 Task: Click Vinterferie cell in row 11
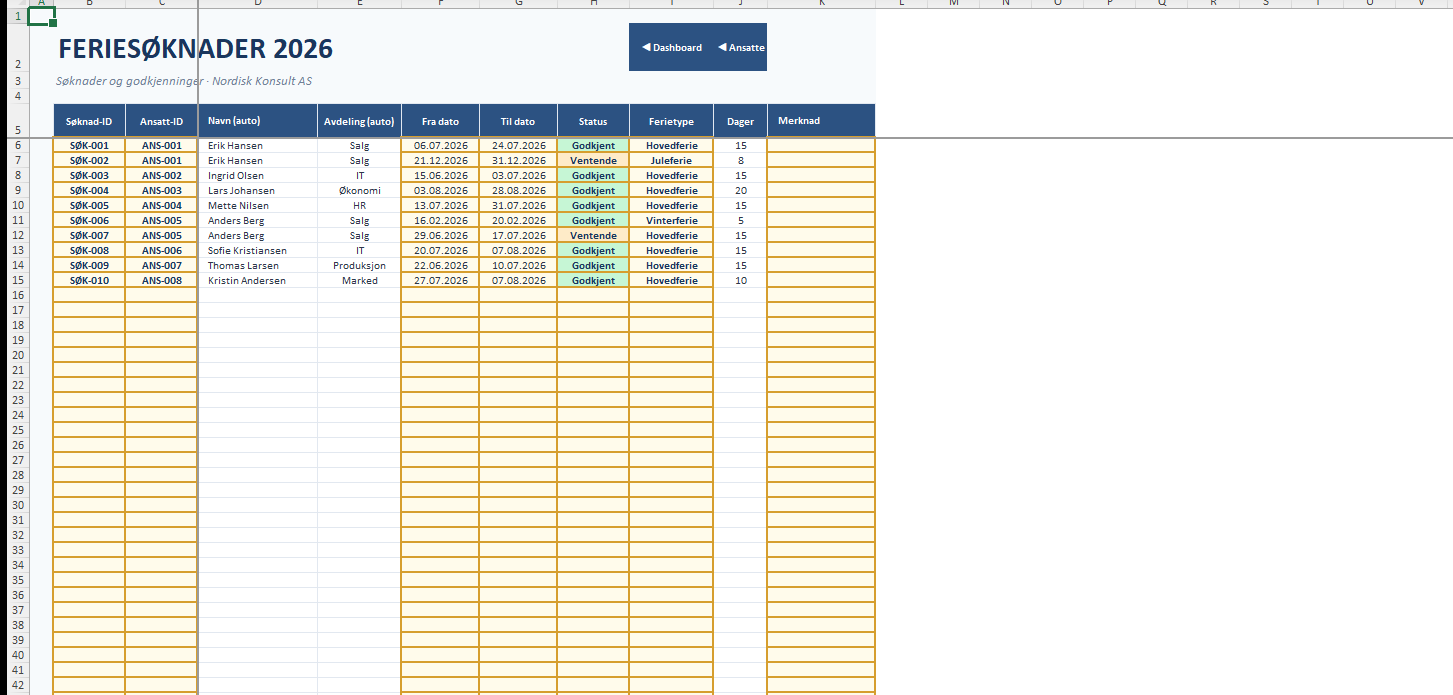click(671, 221)
